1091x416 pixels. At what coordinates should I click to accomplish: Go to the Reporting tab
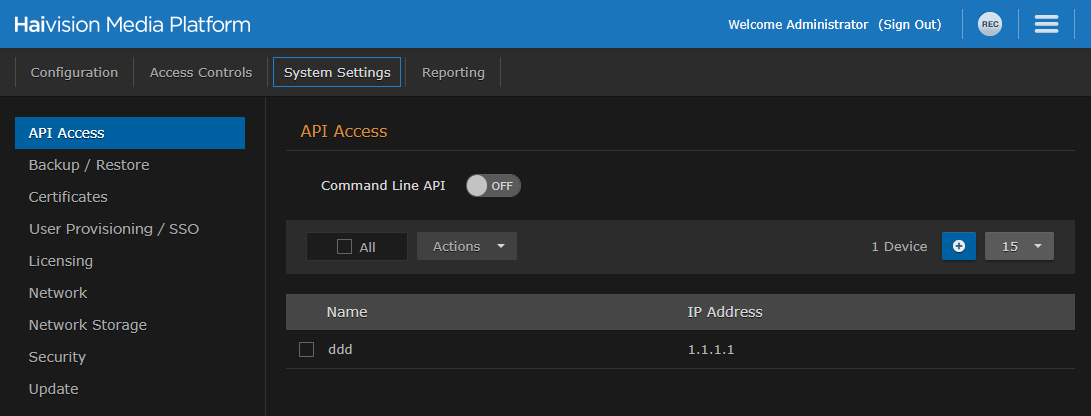(x=453, y=72)
